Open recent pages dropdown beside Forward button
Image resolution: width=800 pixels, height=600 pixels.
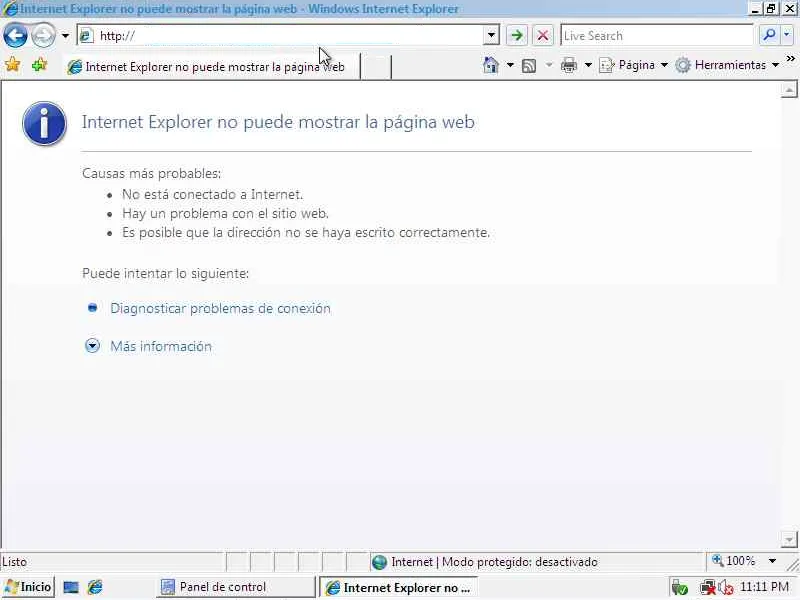(x=65, y=36)
